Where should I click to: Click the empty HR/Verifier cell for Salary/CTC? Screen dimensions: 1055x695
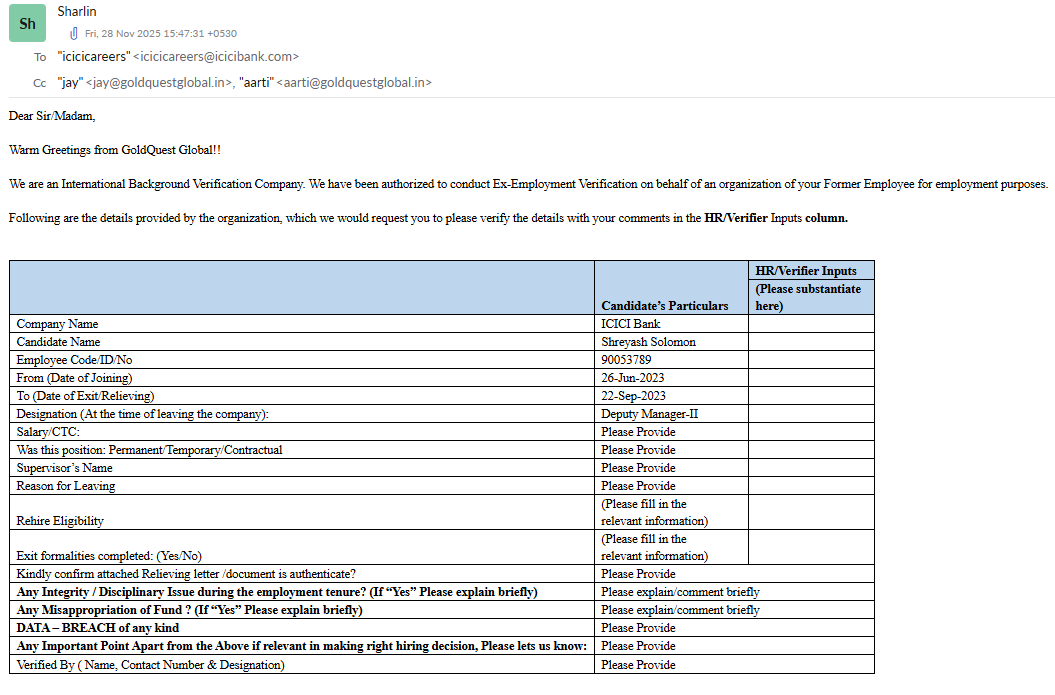click(811, 432)
